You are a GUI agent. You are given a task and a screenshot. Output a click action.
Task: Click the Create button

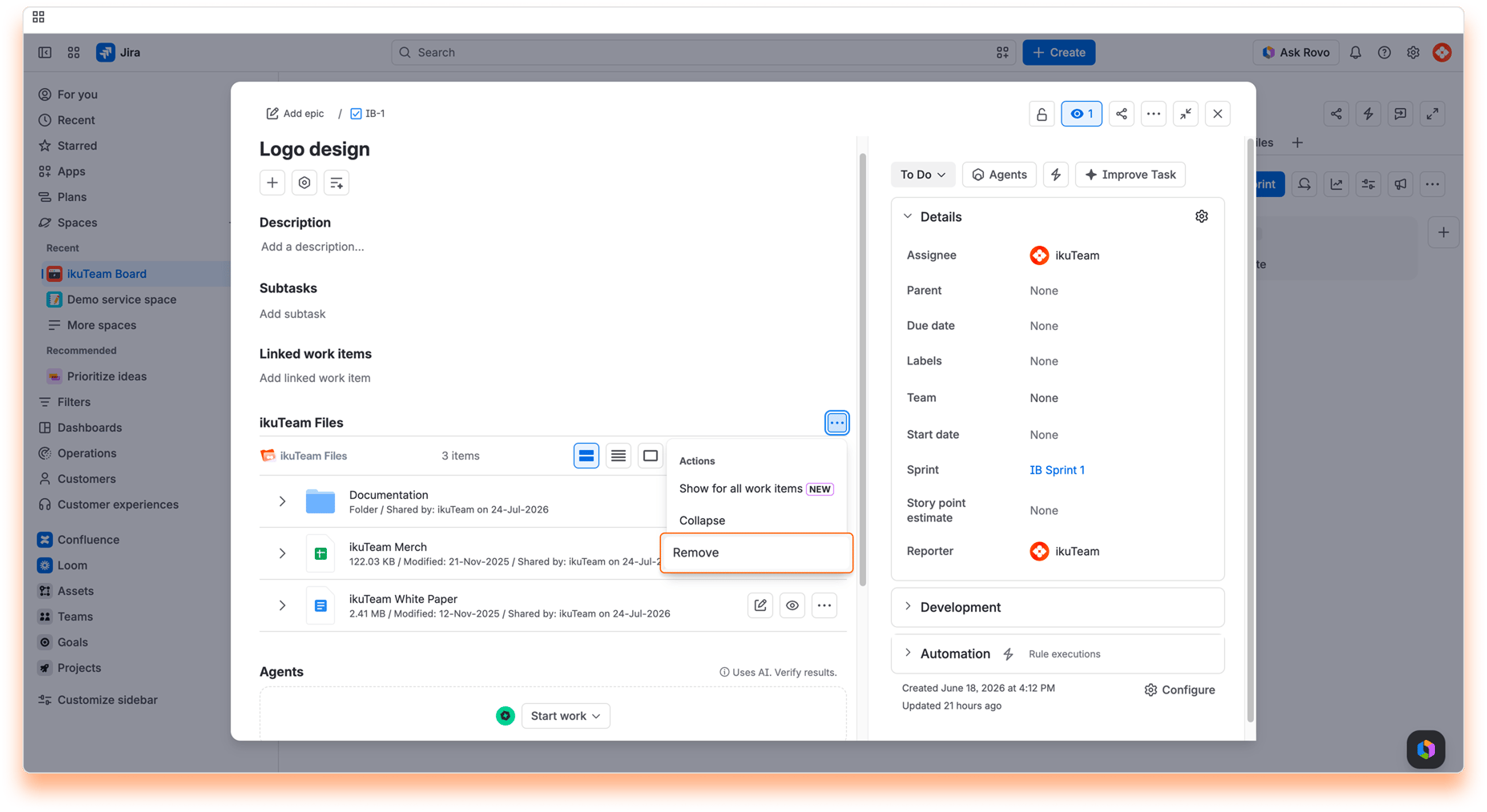[1058, 52]
